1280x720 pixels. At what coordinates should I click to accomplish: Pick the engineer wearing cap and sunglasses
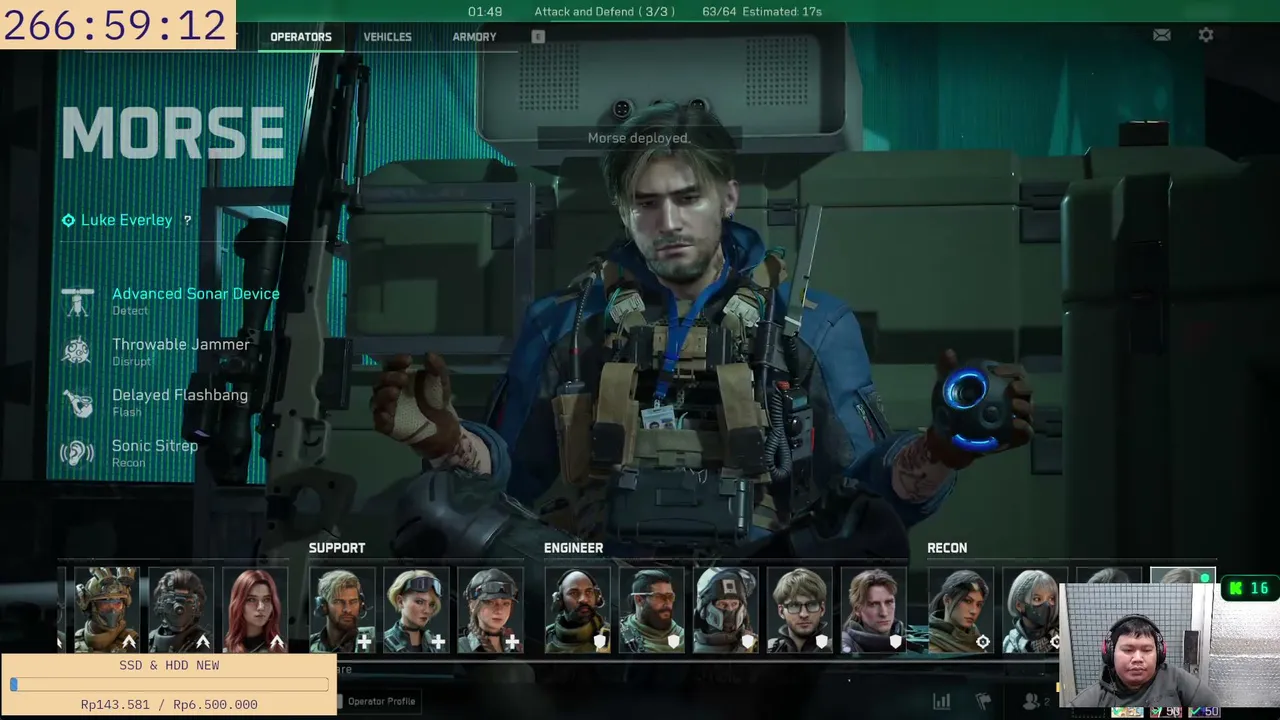click(651, 610)
